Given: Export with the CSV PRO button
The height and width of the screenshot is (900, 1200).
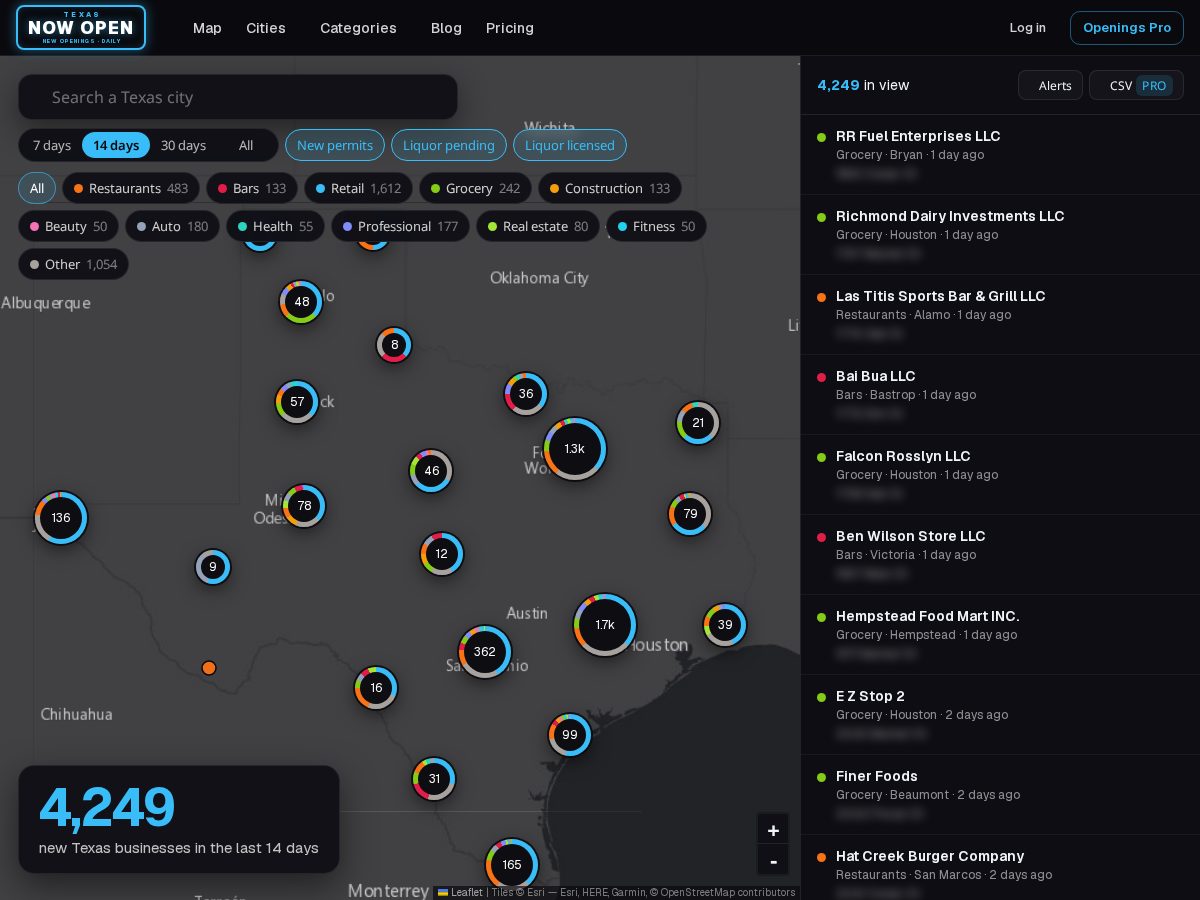Looking at the screenshot, I should click(1137, 85).
